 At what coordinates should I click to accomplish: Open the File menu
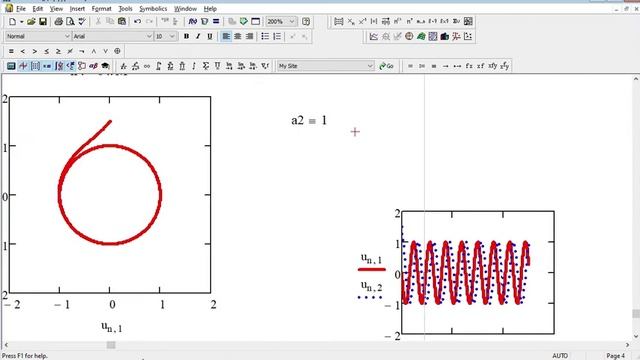(x=20, y=9)
